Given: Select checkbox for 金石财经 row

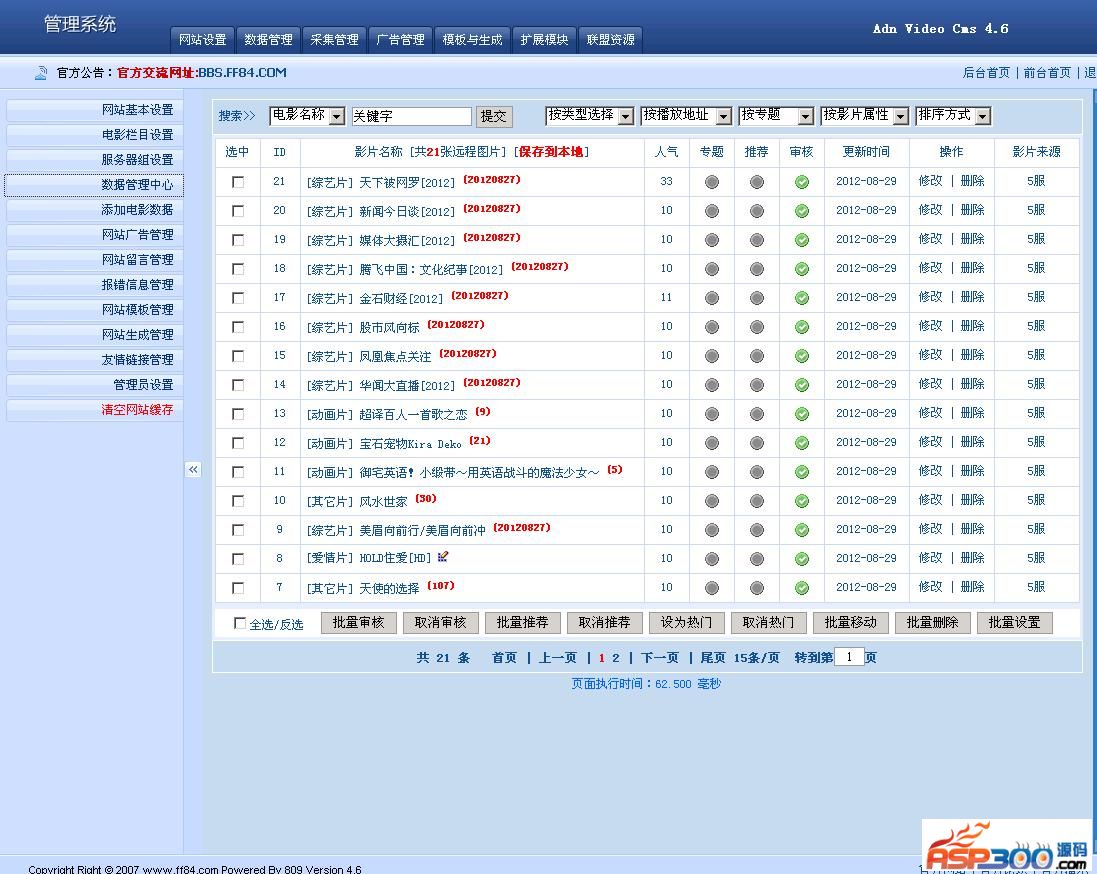Looking at the screenshot, I should 238,298.
